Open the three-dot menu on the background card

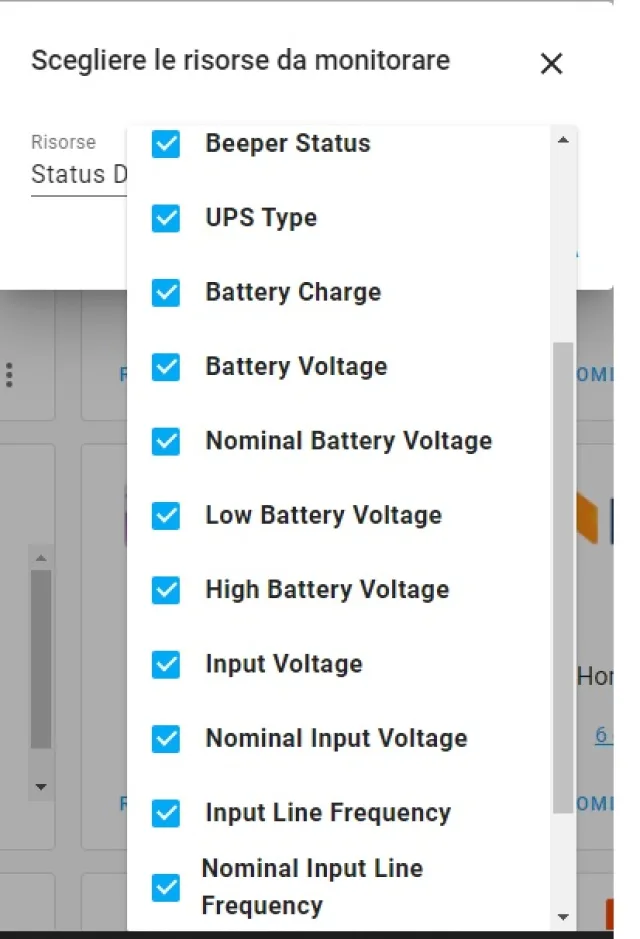pos(10,375)
